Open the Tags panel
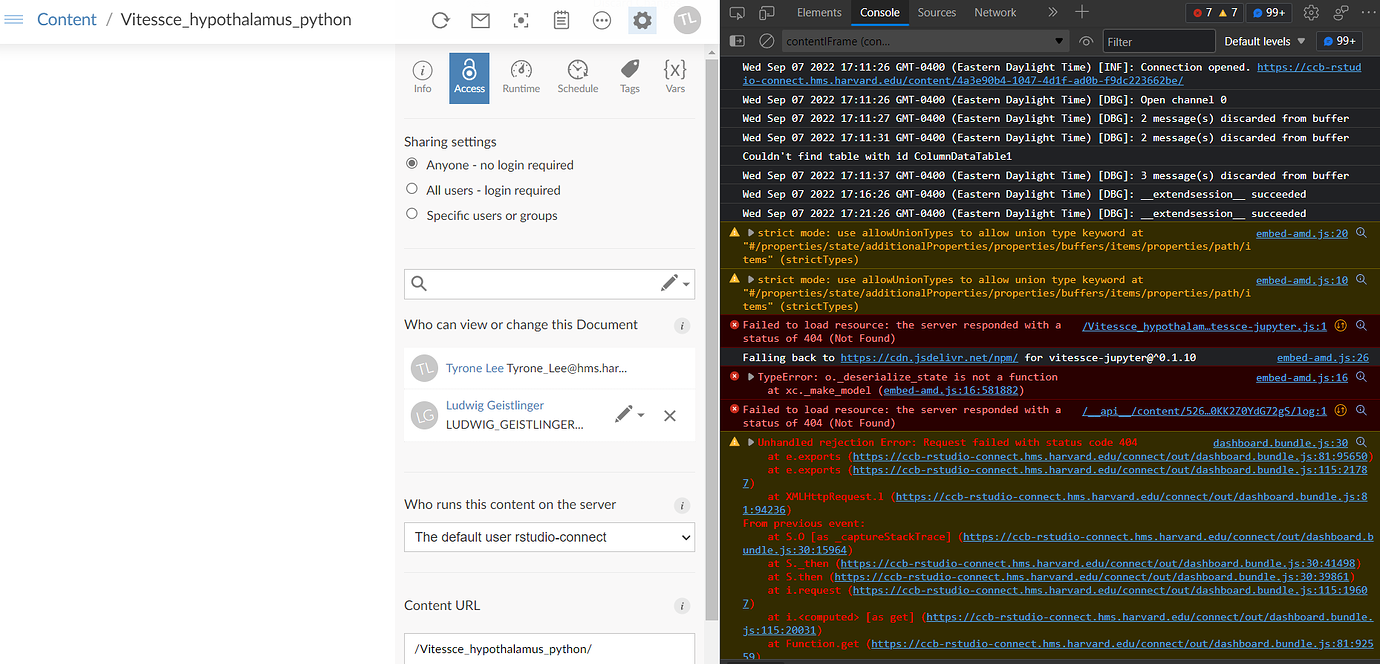The width and height of the screenshot is (1380, 664). click(x=629, y=77)
